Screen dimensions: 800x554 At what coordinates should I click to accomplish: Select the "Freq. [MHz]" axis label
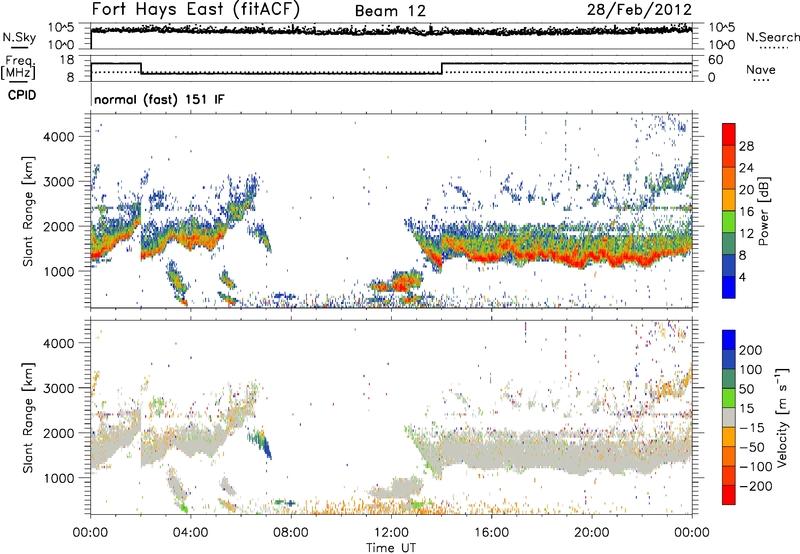point(19,67)
